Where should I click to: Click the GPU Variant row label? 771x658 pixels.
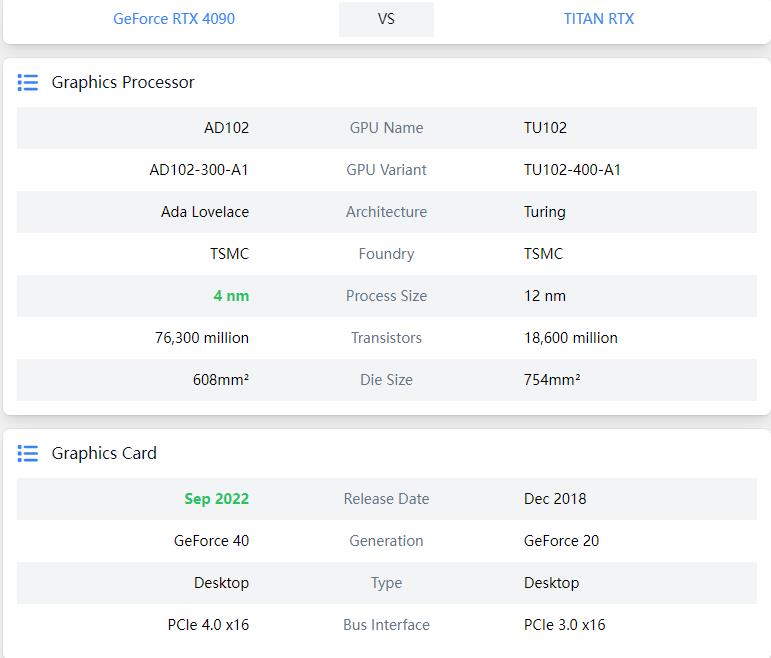(386, 170)
